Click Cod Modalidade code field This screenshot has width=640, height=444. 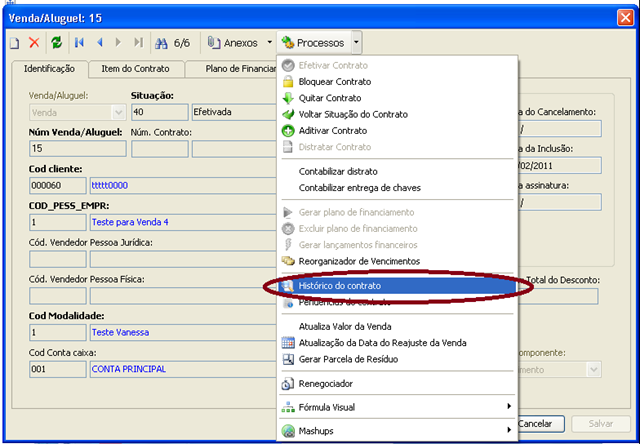pyautogui.click(x=58, y=333)
